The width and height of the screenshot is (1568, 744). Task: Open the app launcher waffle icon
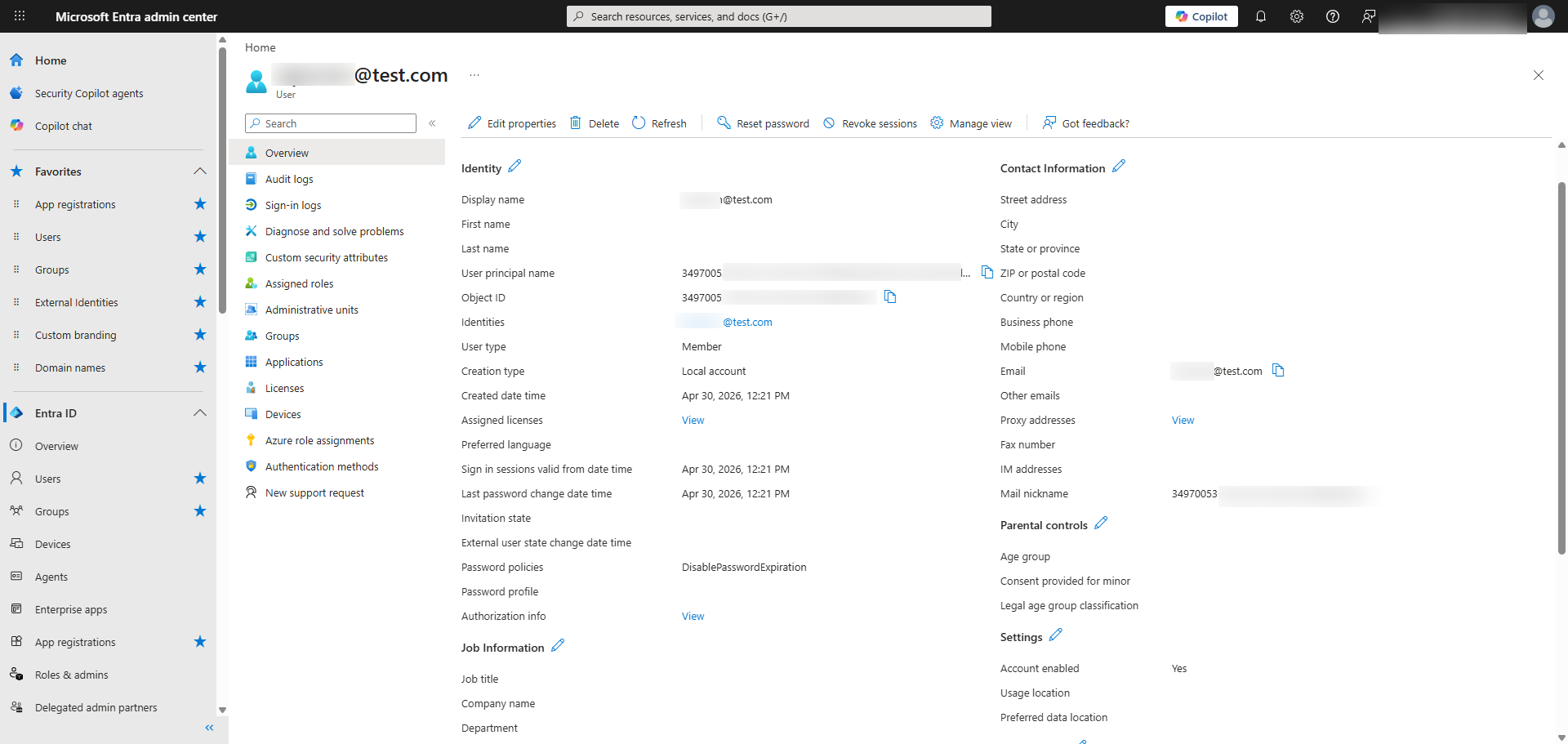[x=20, y=16]
